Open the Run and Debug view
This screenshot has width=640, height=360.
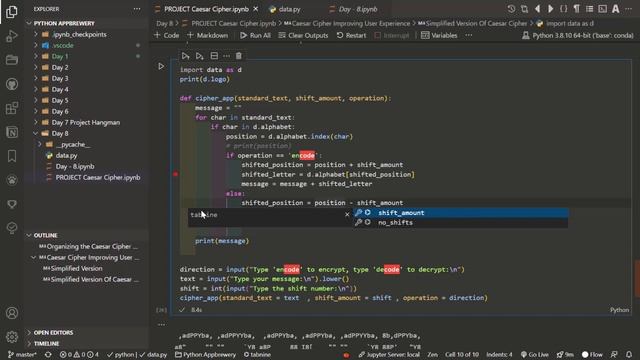point(12,36)
